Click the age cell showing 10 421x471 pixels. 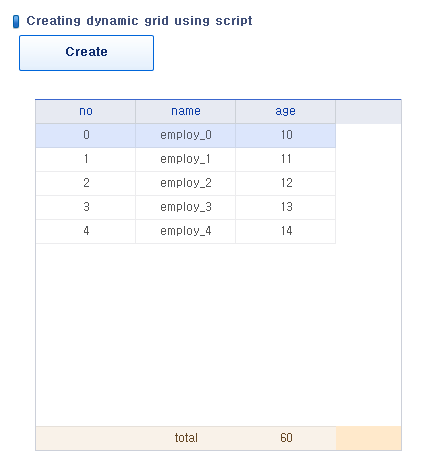coord(285,135)
